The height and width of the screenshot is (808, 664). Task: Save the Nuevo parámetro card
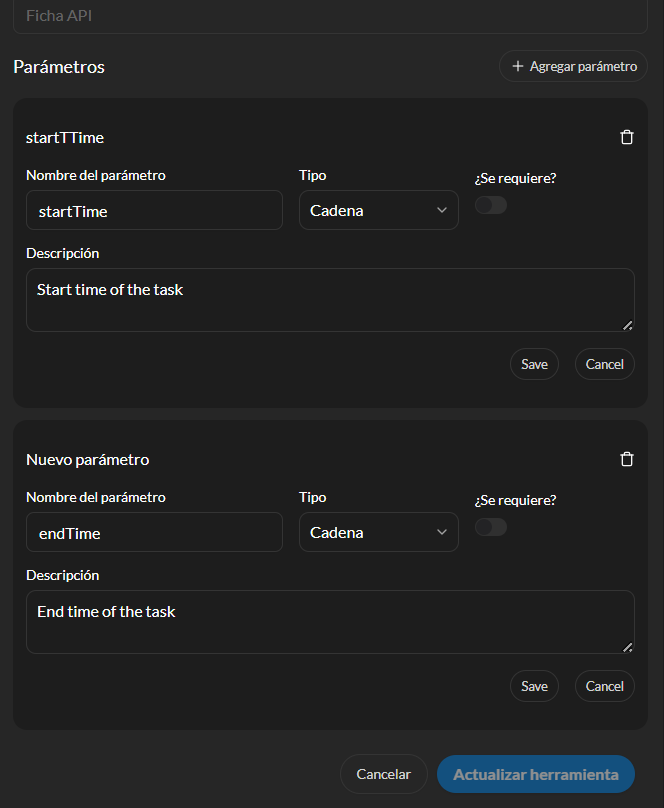click(x=534, y=686)
